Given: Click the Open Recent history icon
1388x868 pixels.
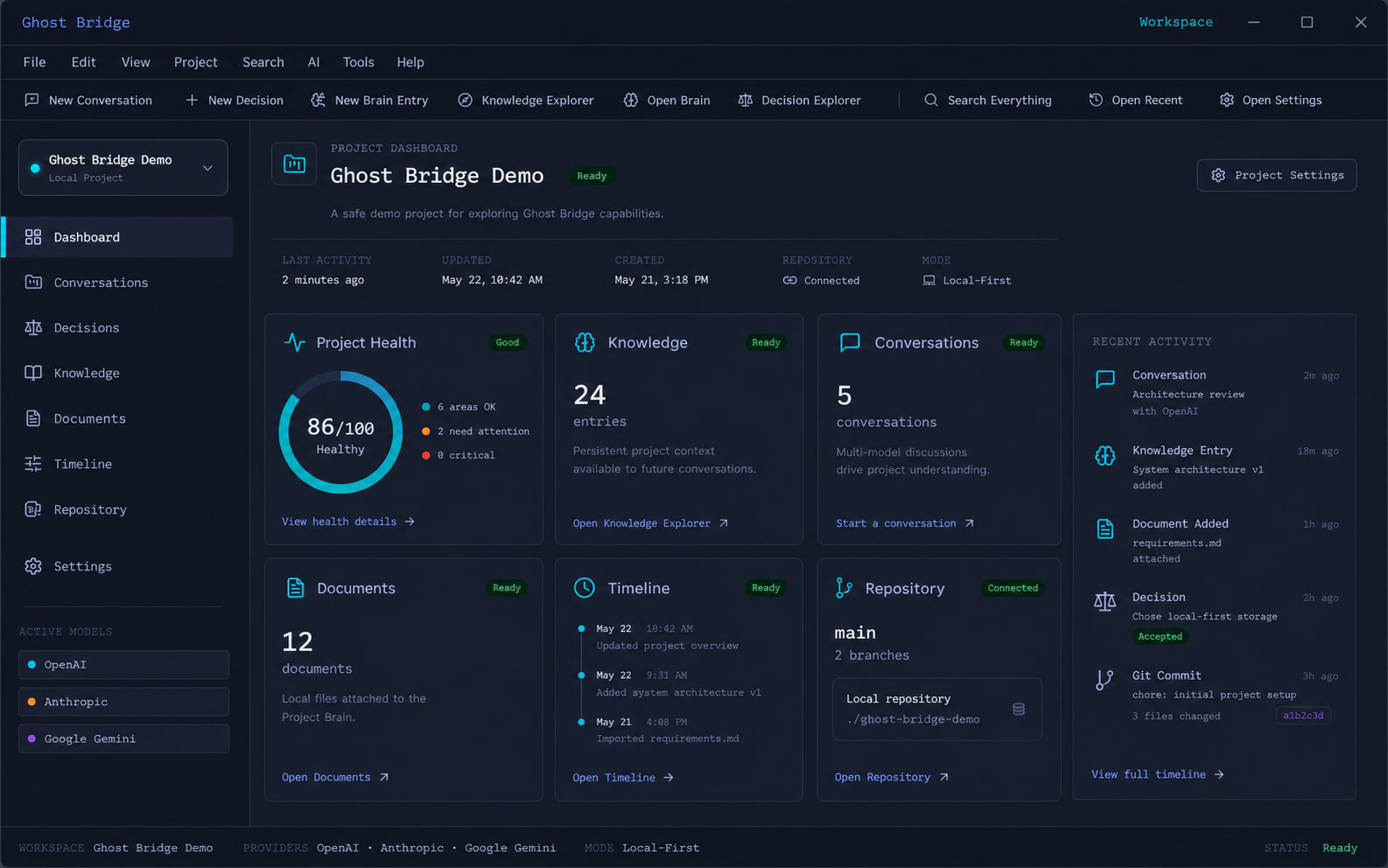Looking at the screenshot, I should tap(1096, 100).
